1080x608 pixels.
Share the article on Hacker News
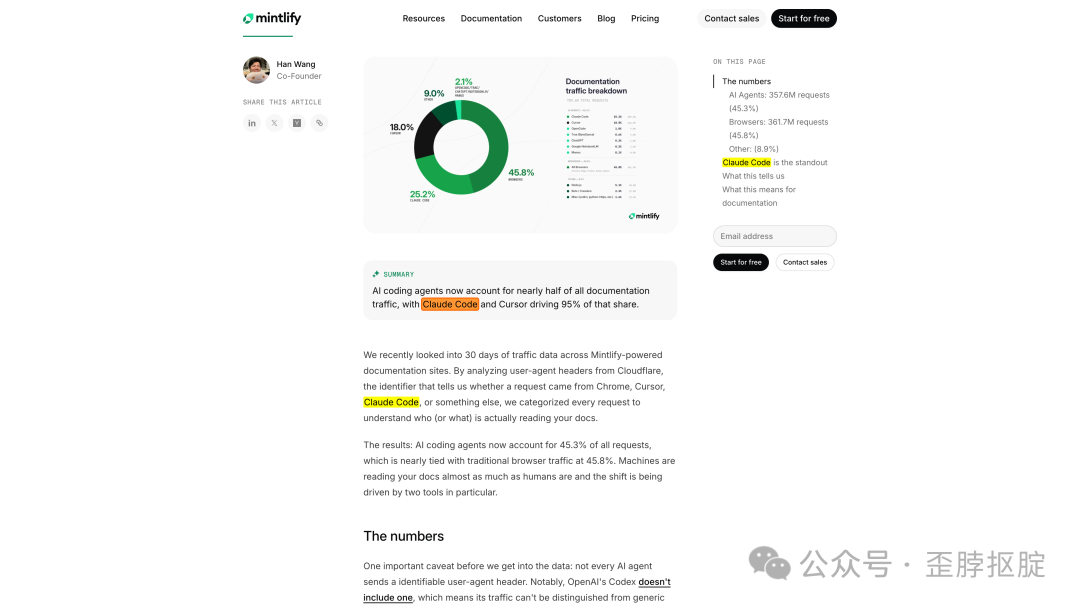pos(296,122)
